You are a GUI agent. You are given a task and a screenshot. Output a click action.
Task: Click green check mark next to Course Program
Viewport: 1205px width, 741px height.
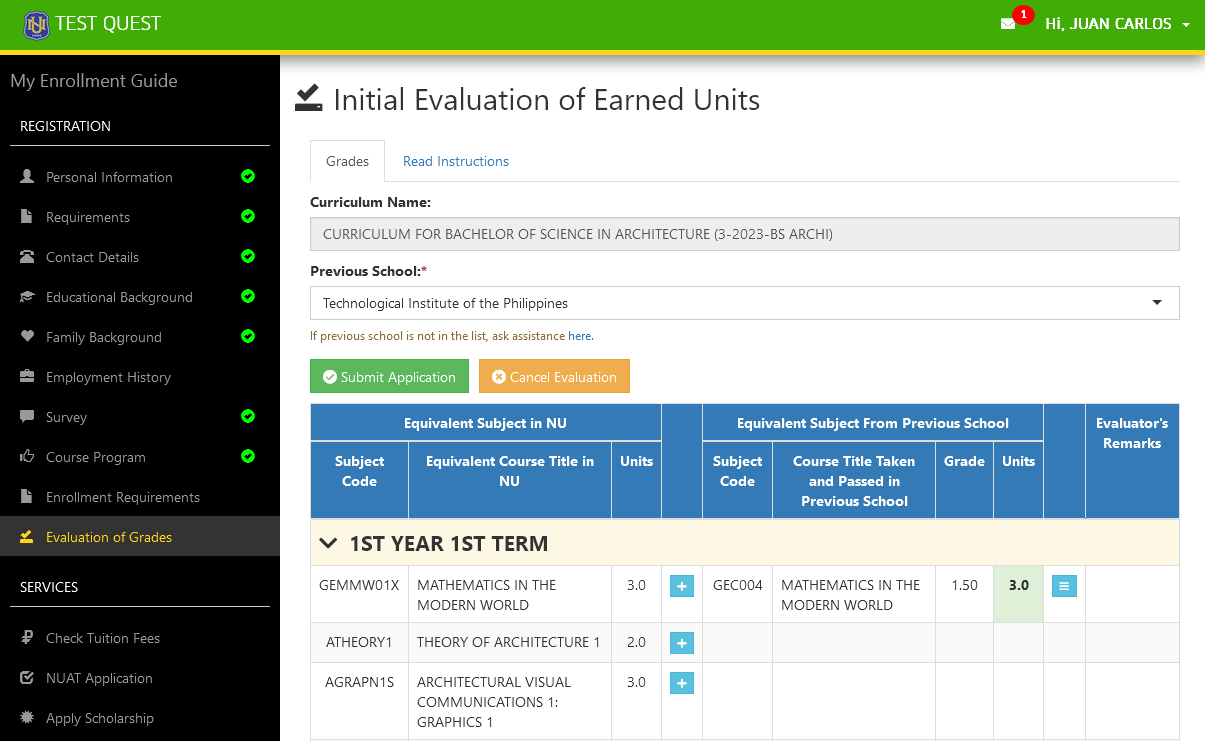click(248, 456)
